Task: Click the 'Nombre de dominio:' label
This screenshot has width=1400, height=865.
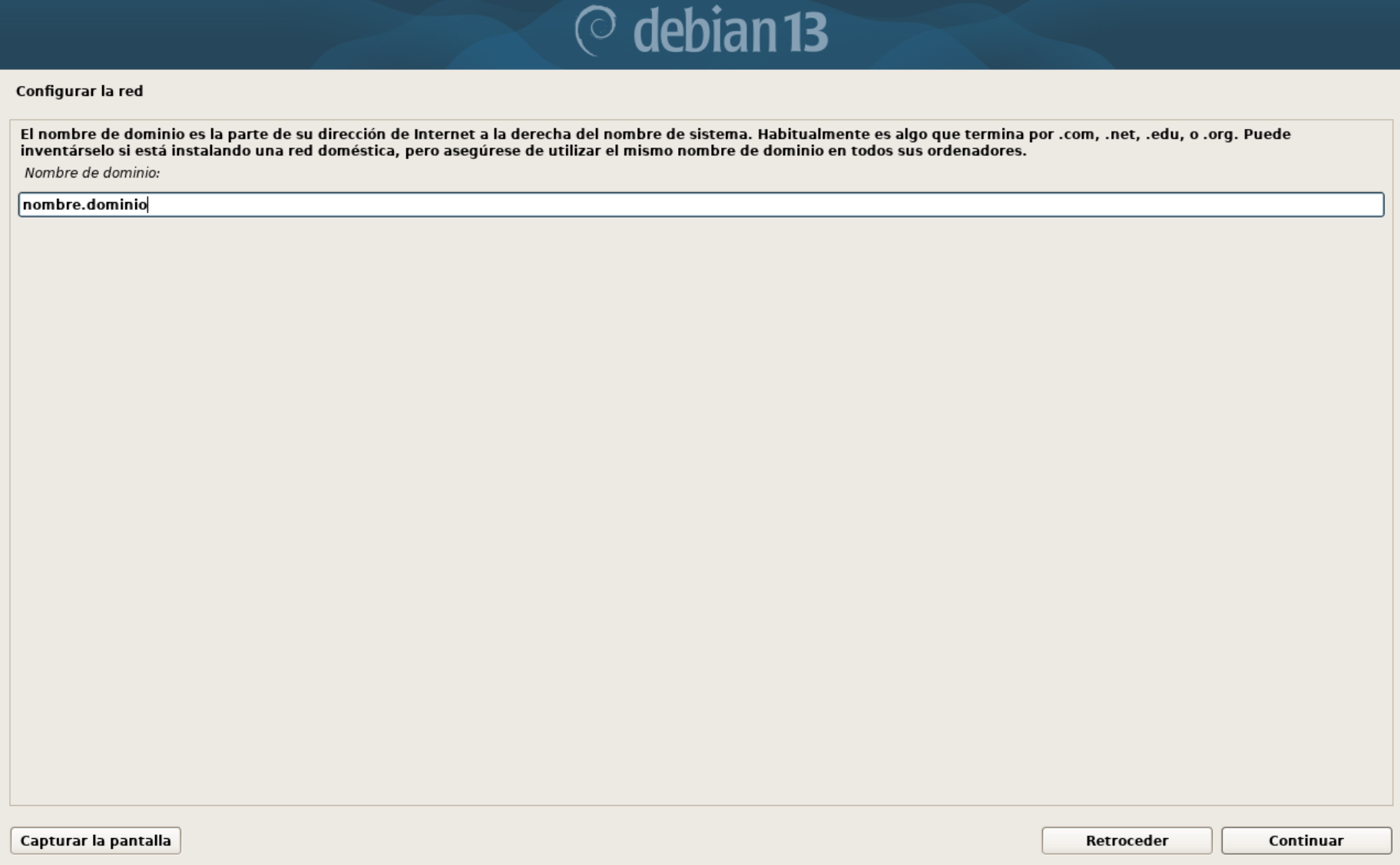Action: (92, 173)
